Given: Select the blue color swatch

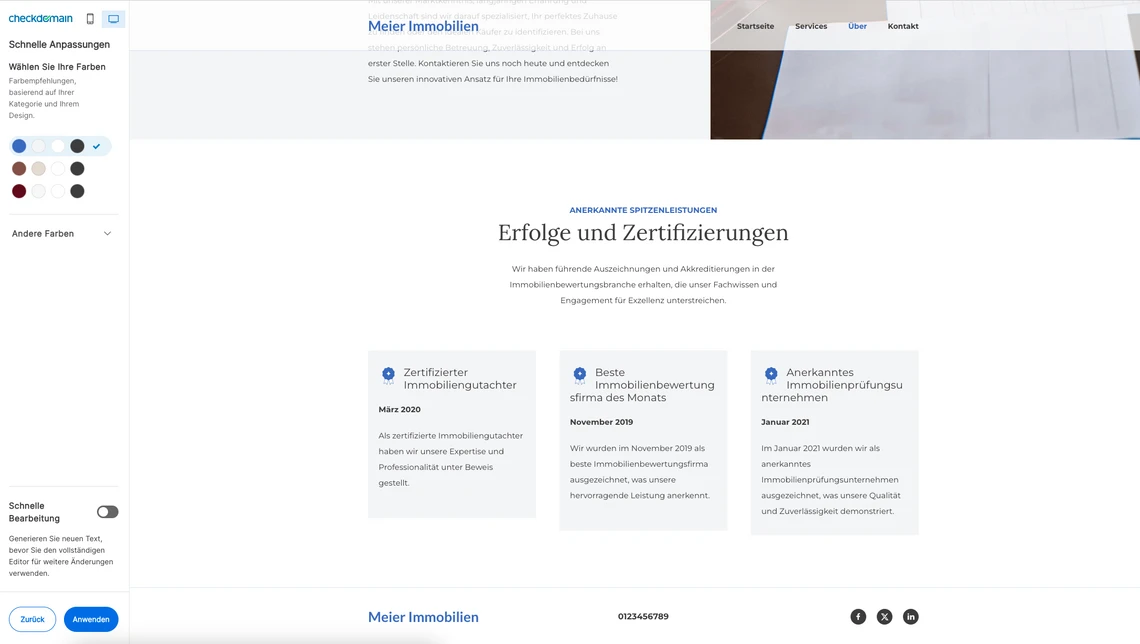Looking at the screenshot, I should [18, 145].
